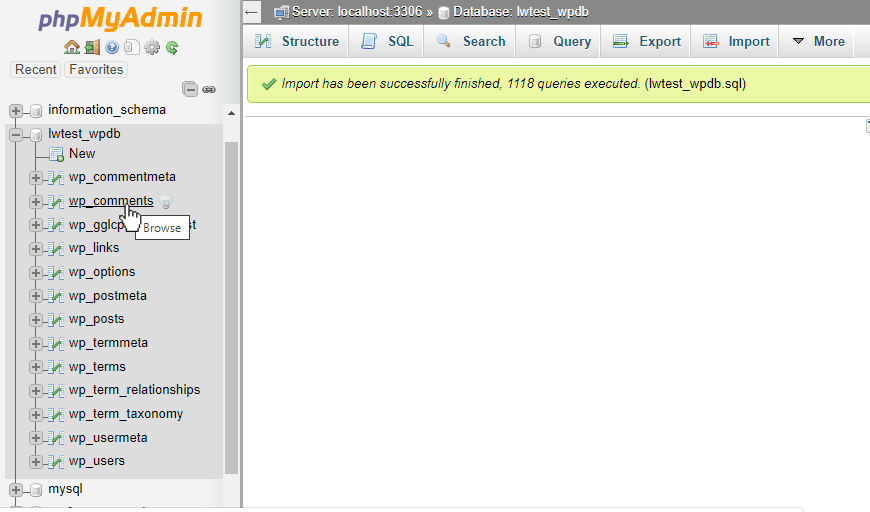870x512 pixels.
Task: Create a New table in lwtest_wpdb
Action: [x=82, y=154]
